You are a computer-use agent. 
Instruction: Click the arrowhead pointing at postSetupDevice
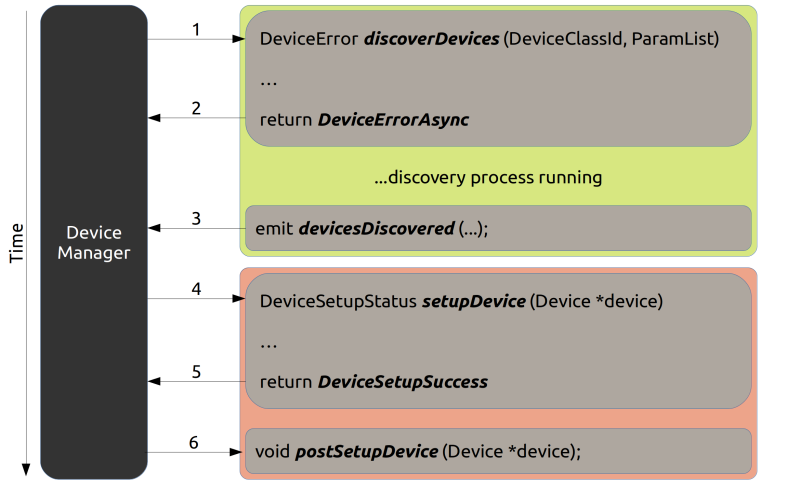click(235, 452)
